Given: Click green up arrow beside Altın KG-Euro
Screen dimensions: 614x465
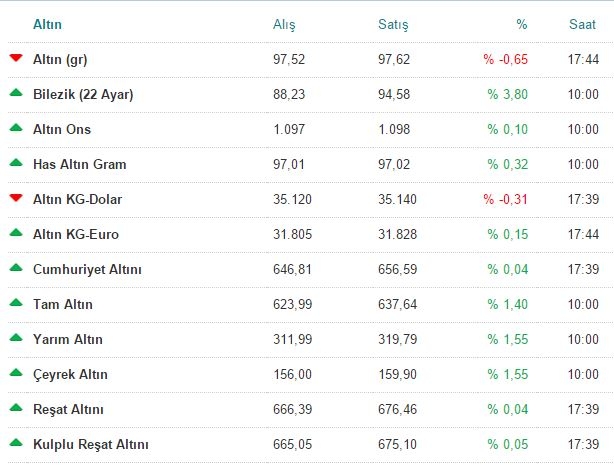Looking at the screenshot, I should [x=16, y=233].
